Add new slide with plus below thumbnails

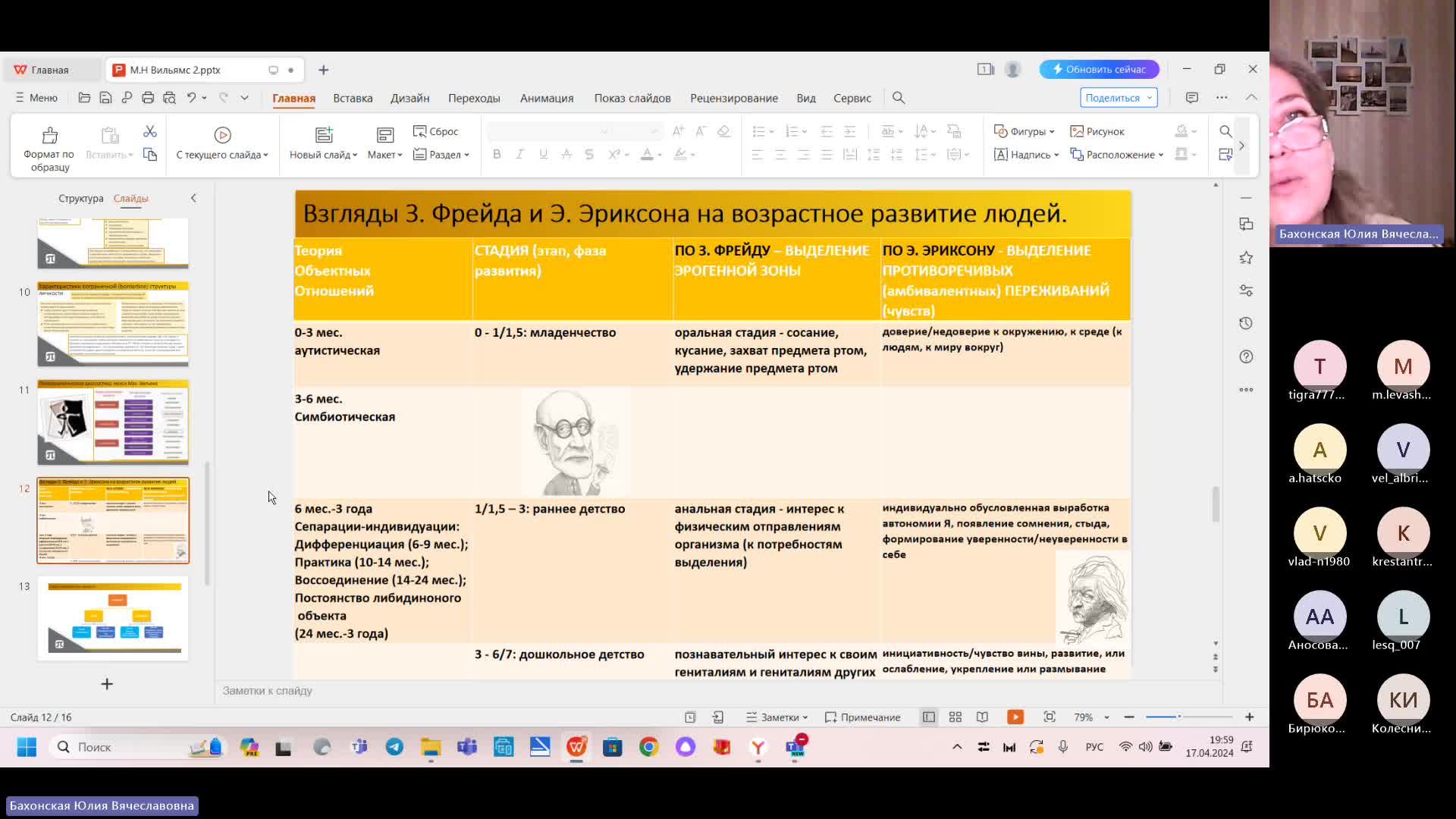point(107,684)
